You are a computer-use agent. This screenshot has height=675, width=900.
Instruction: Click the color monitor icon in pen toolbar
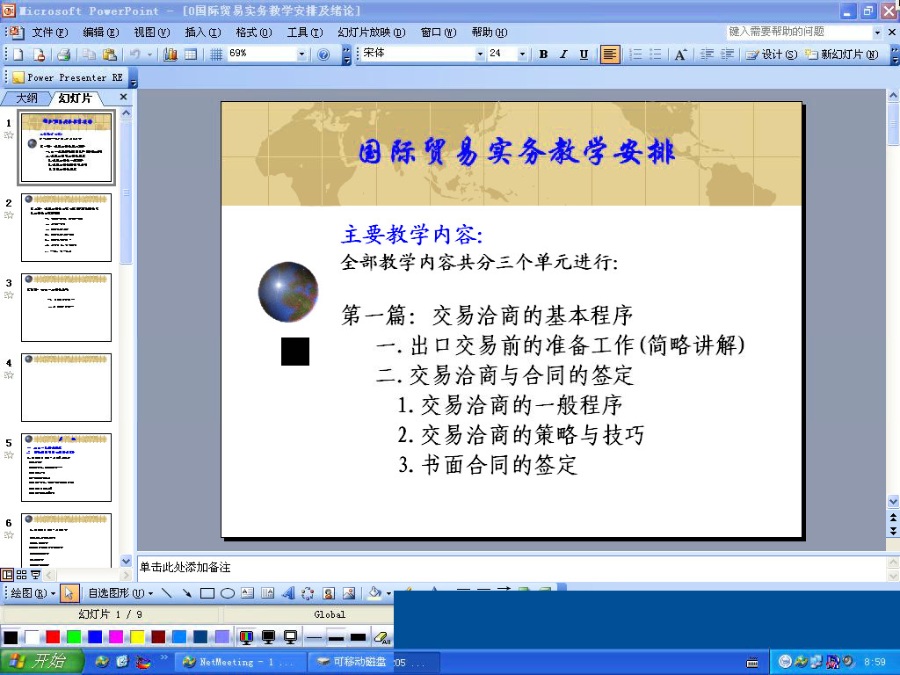tap(246, 637)
